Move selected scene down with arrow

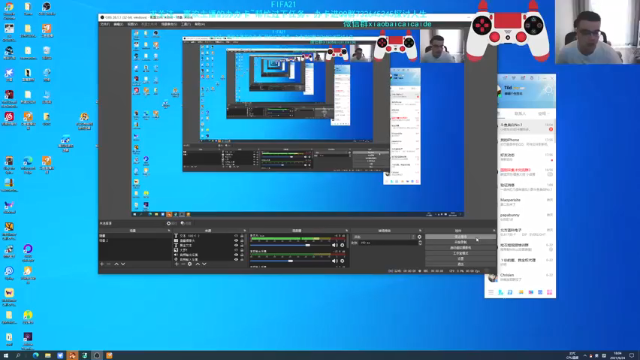point(123,264)
